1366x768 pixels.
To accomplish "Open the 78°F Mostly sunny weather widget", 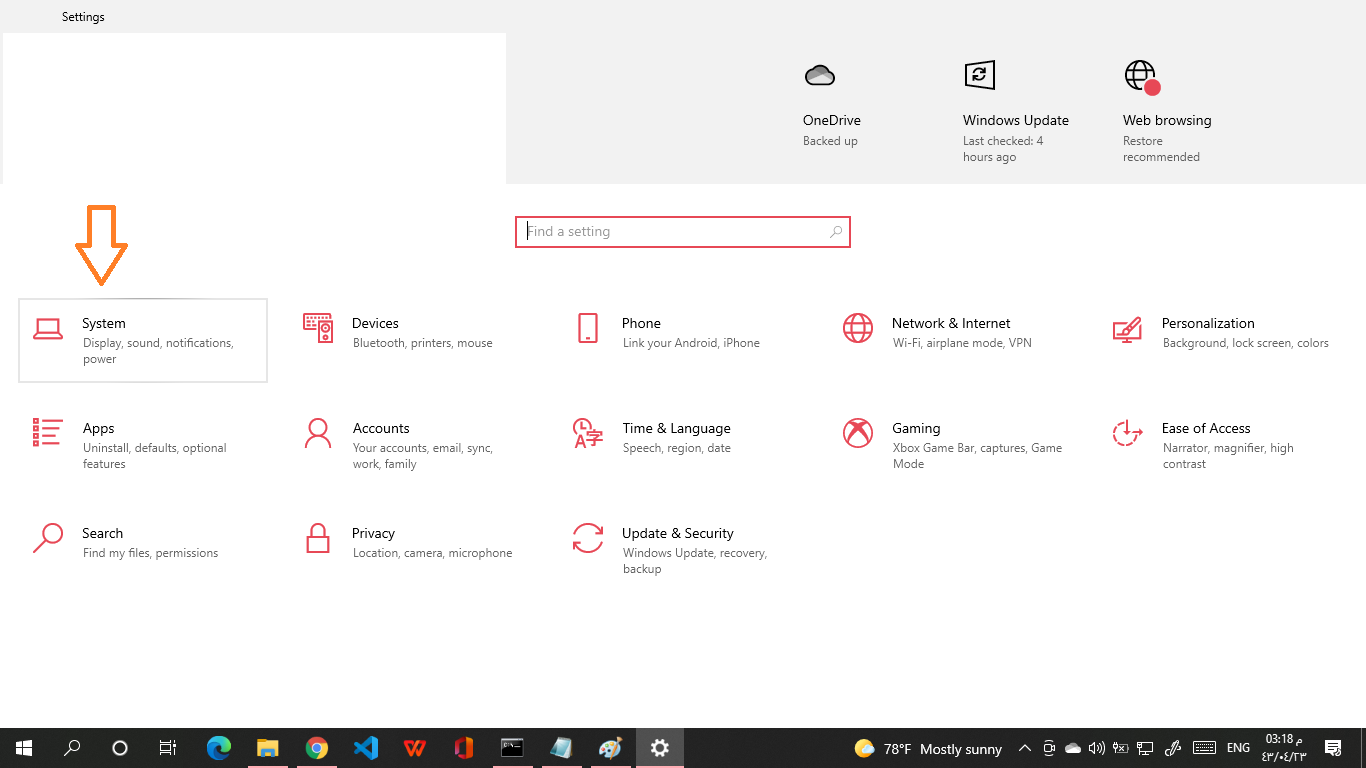I will (x=928, y=748).
